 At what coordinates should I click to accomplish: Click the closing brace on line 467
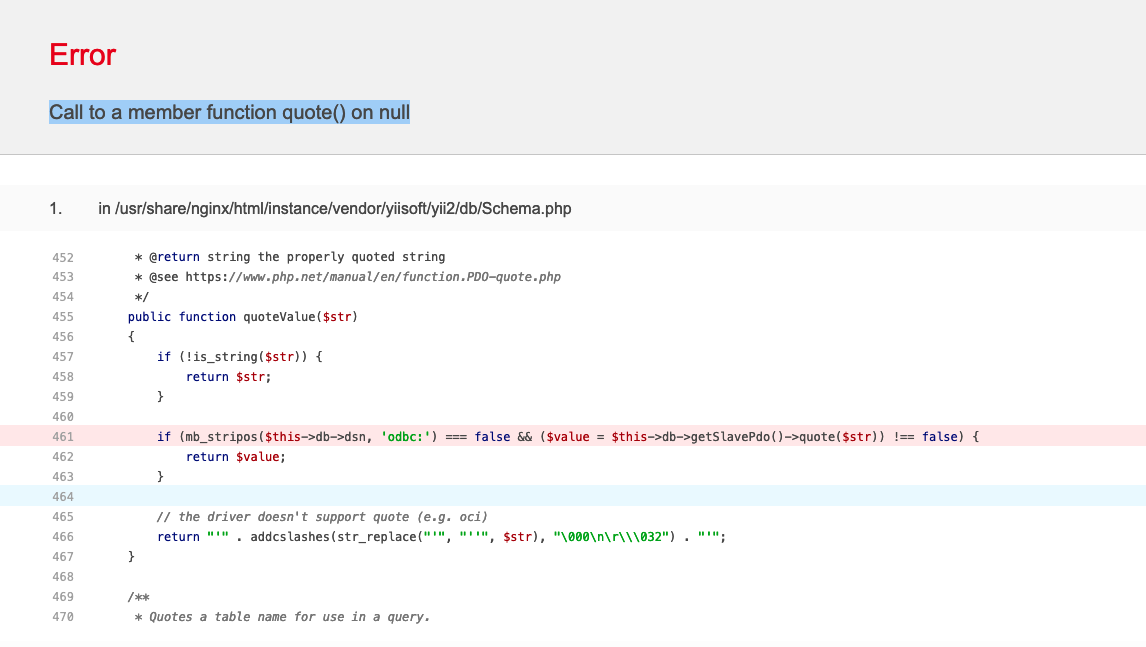click(x=130, y=556)
